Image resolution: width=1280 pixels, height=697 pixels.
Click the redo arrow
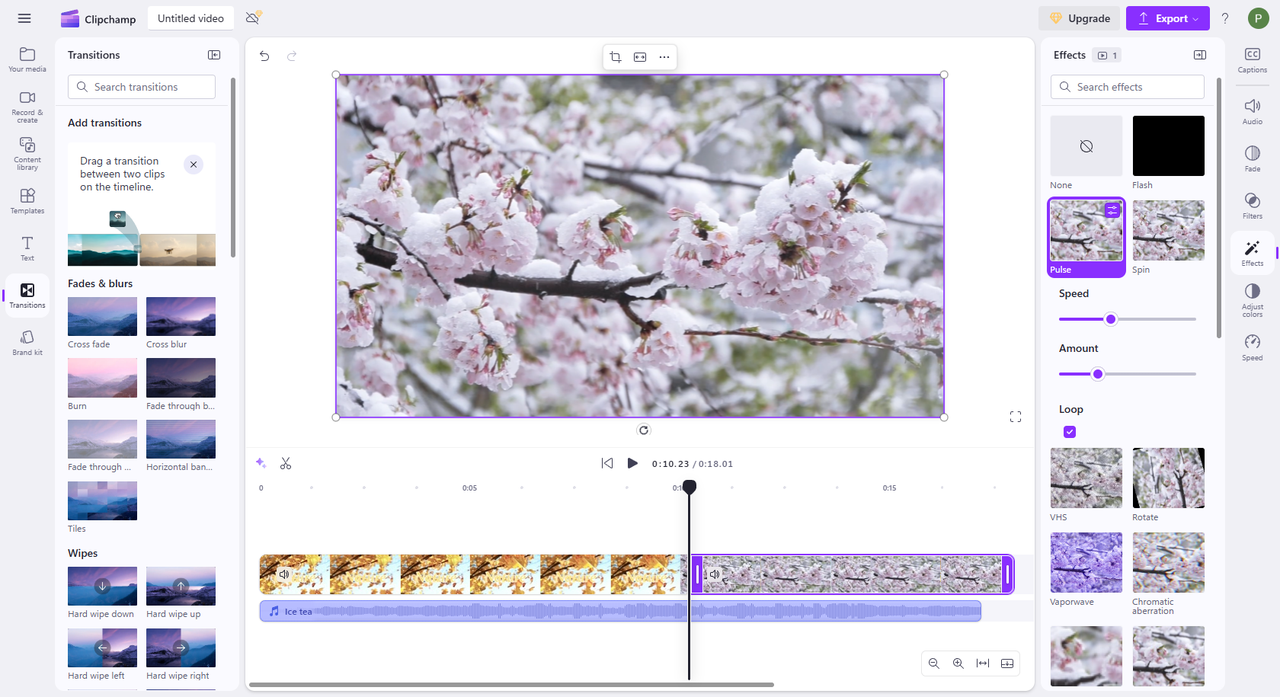click(292, 56)
